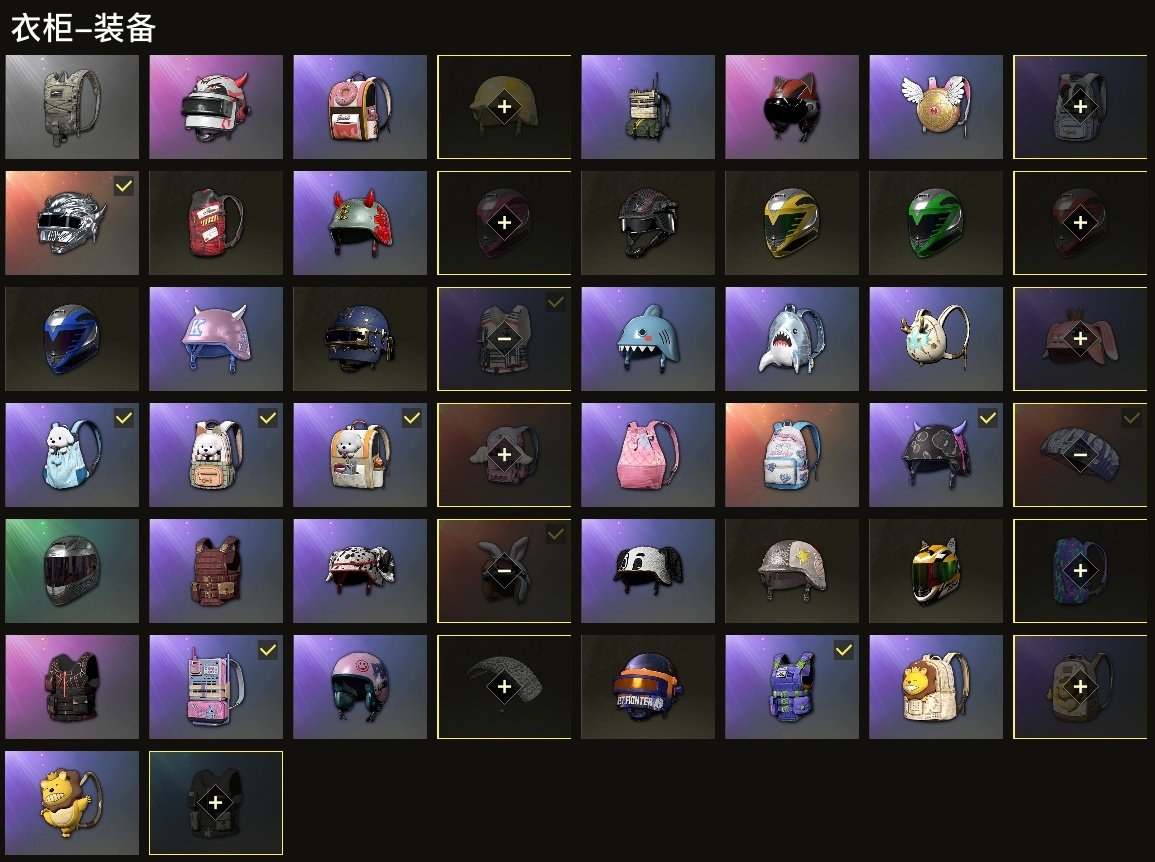Toggle checkmark on purple tactical vest
The image size is (1155, 862).
844,650
